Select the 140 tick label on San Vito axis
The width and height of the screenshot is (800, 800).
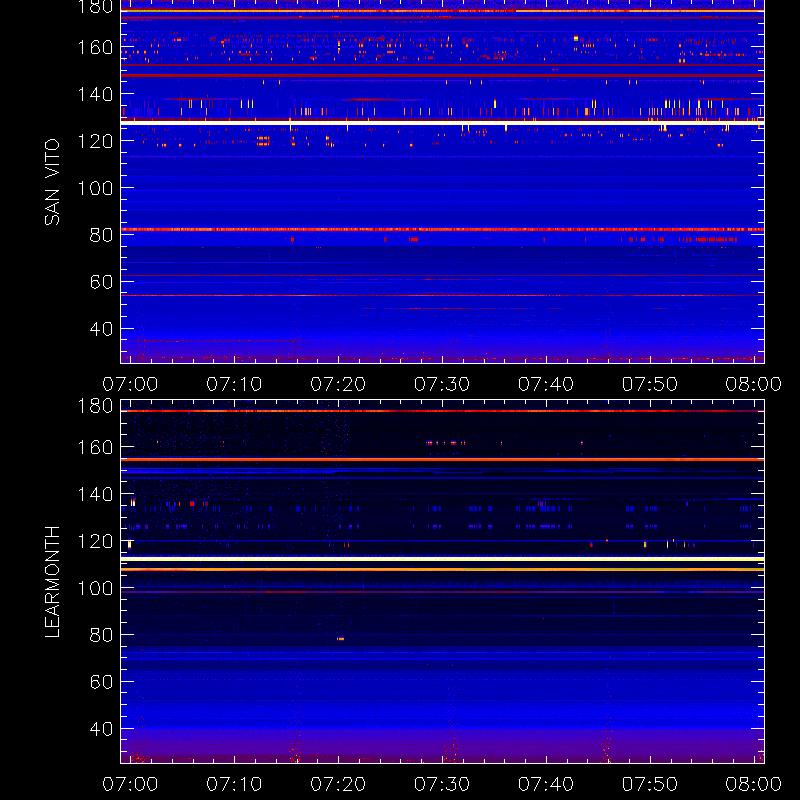95,94
